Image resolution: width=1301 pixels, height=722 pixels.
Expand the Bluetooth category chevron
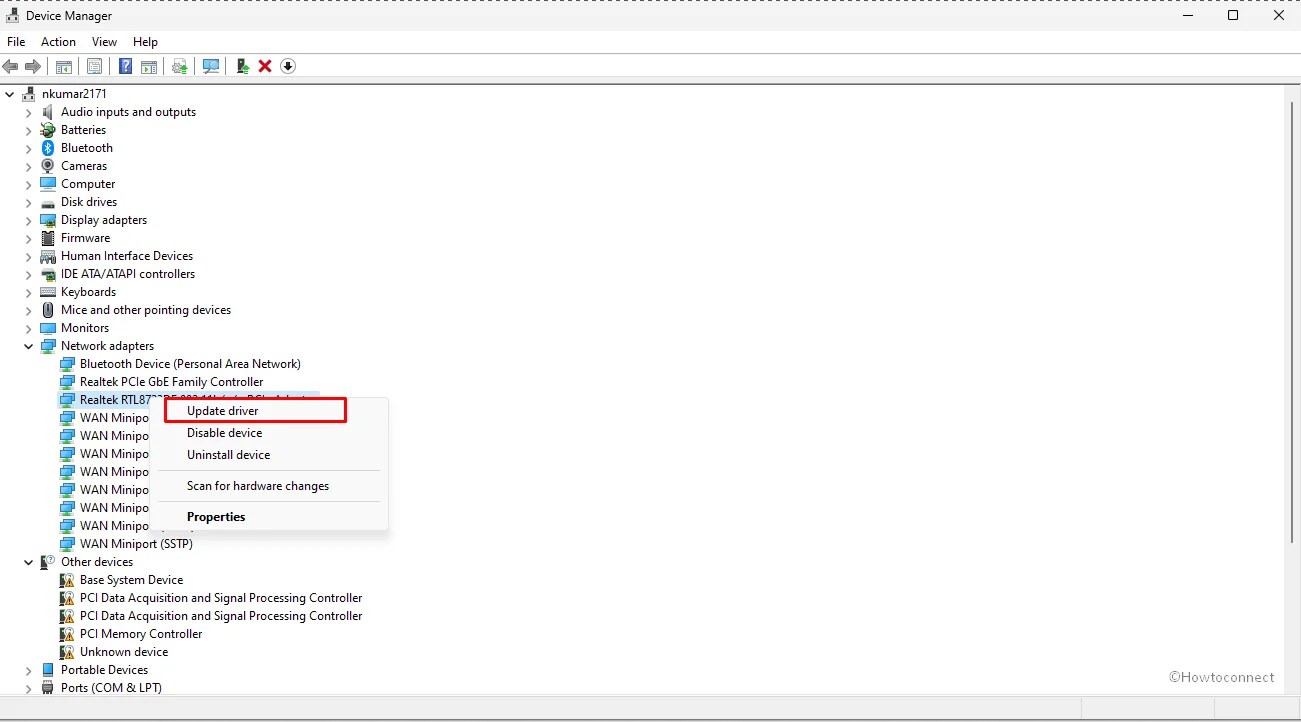click(29, 147)
